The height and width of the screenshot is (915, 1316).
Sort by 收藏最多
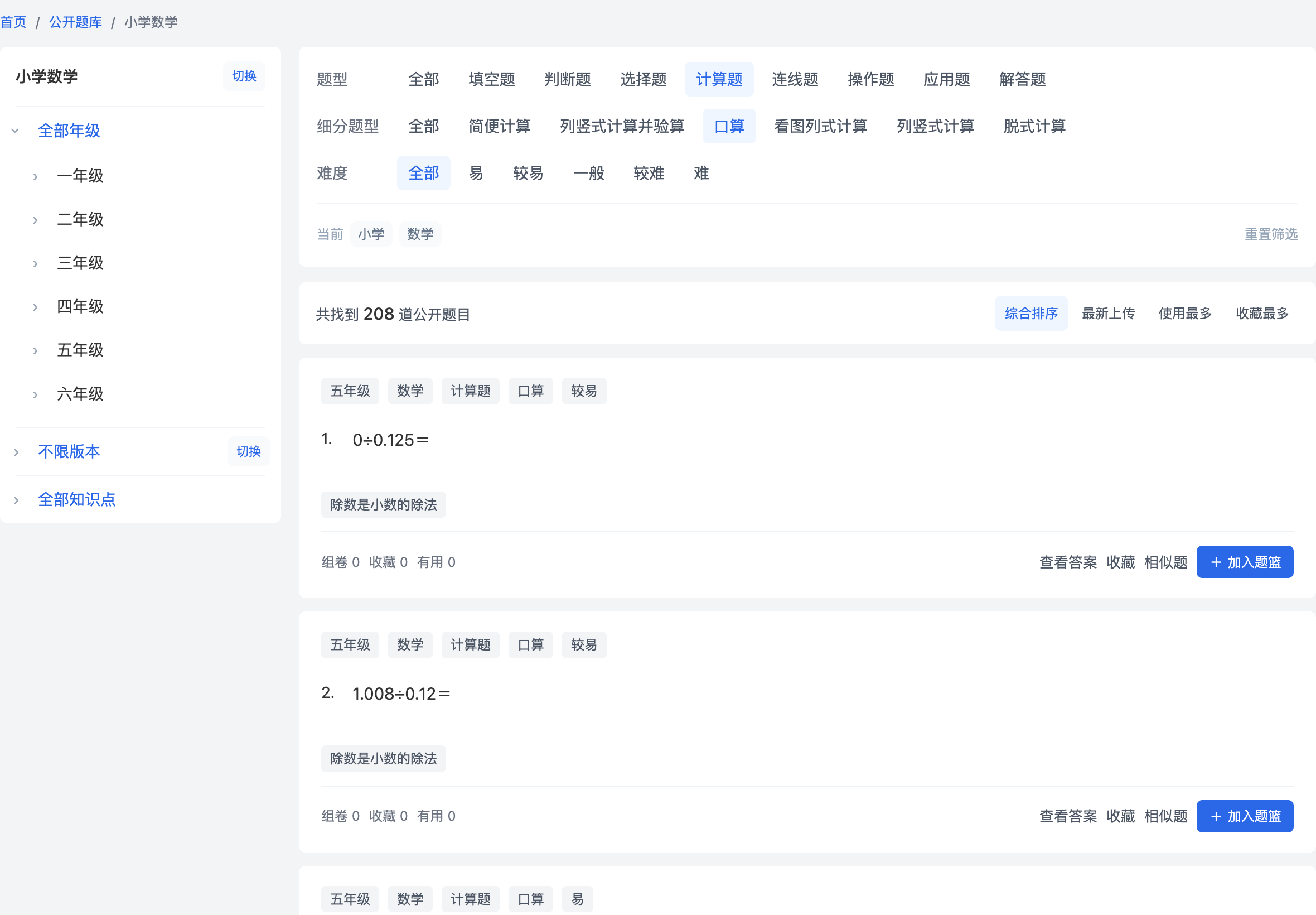pyautogui.click(x=1262, y=313)
